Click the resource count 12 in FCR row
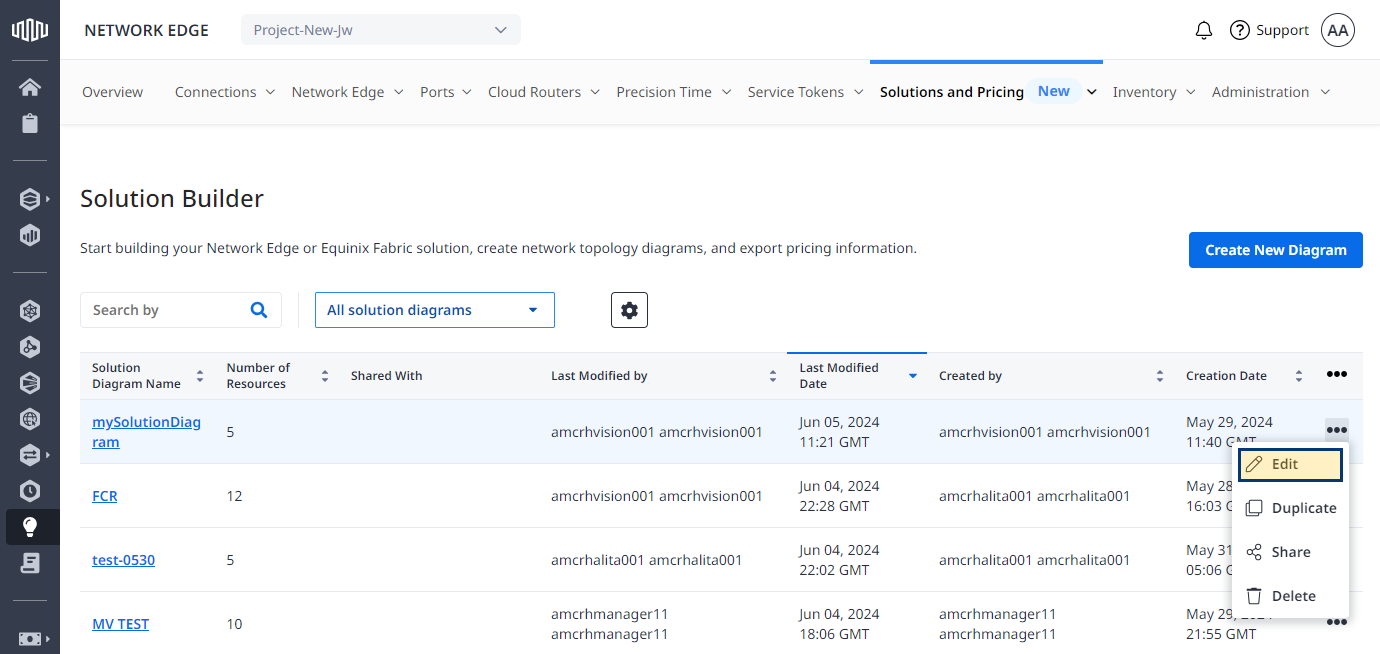Image resolution: width=1380 pixels, height=654 pixels. click(235, 496)
